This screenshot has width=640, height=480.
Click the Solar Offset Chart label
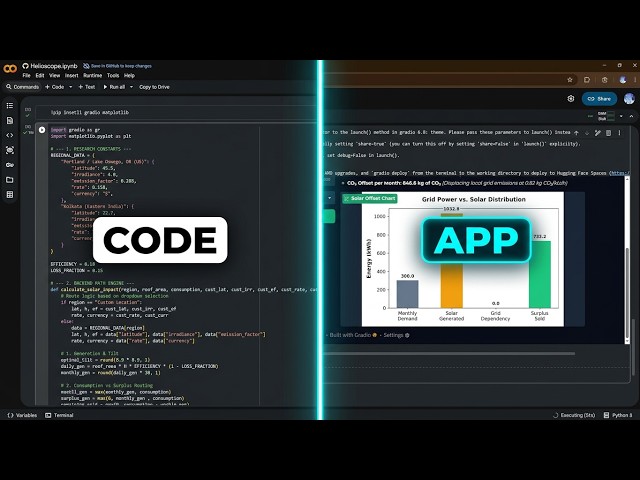click(x=370, y=198)
